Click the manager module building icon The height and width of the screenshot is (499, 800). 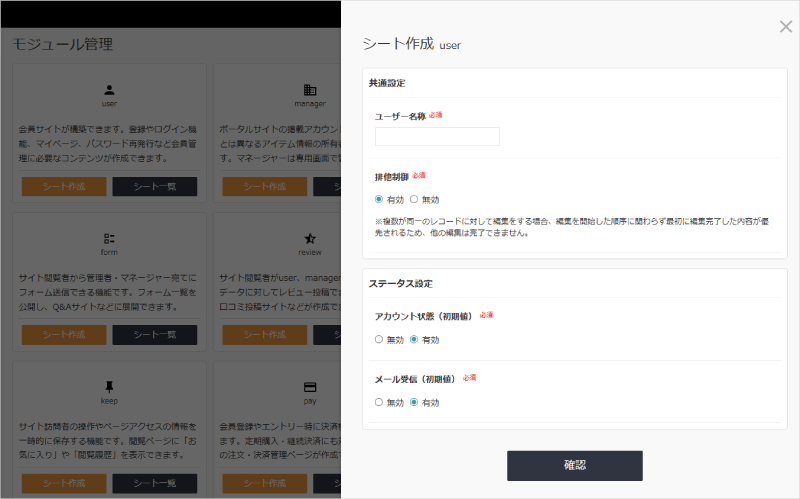[310, 90]
